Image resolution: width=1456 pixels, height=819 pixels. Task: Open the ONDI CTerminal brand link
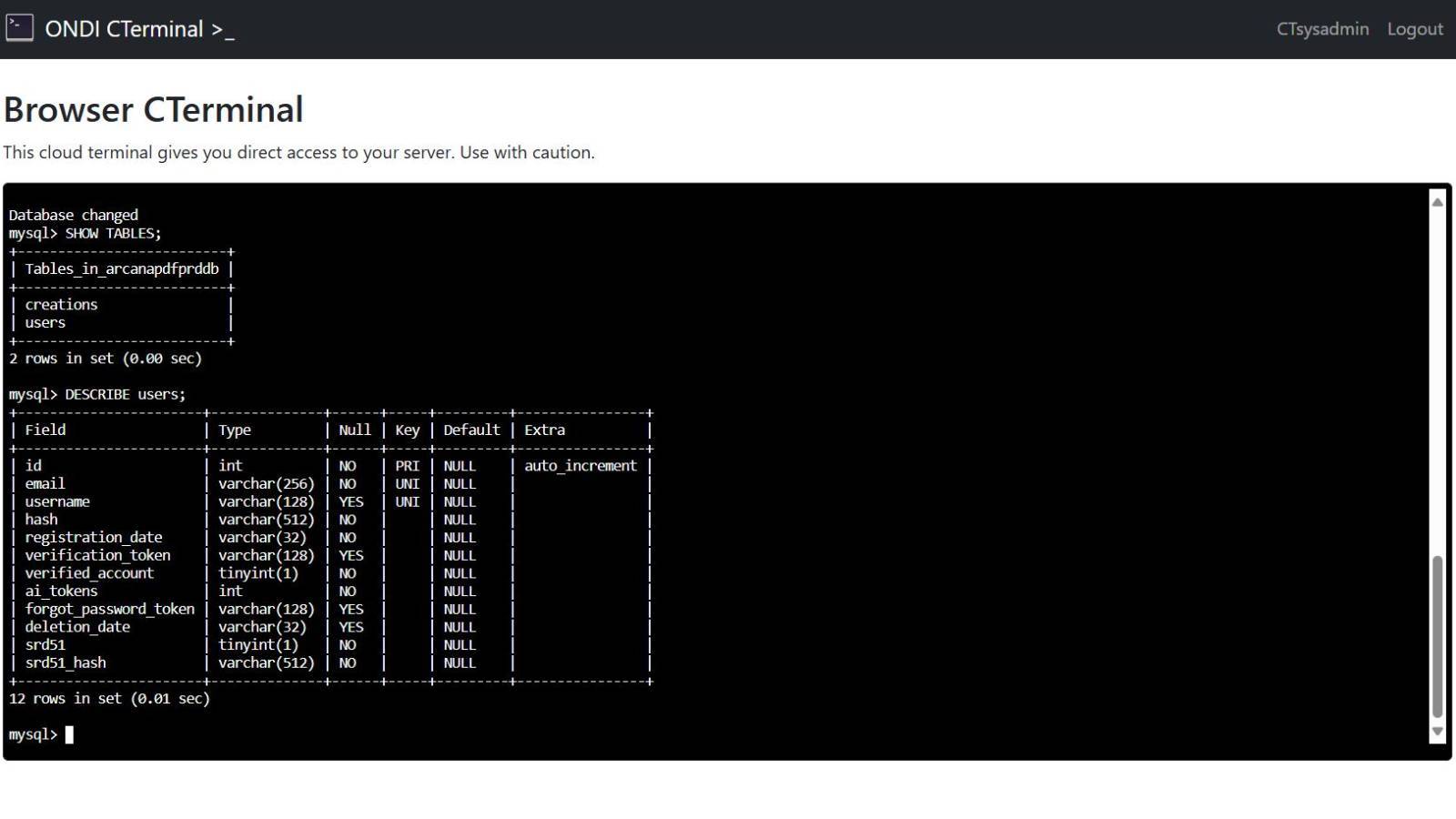(x=138, y=29)
